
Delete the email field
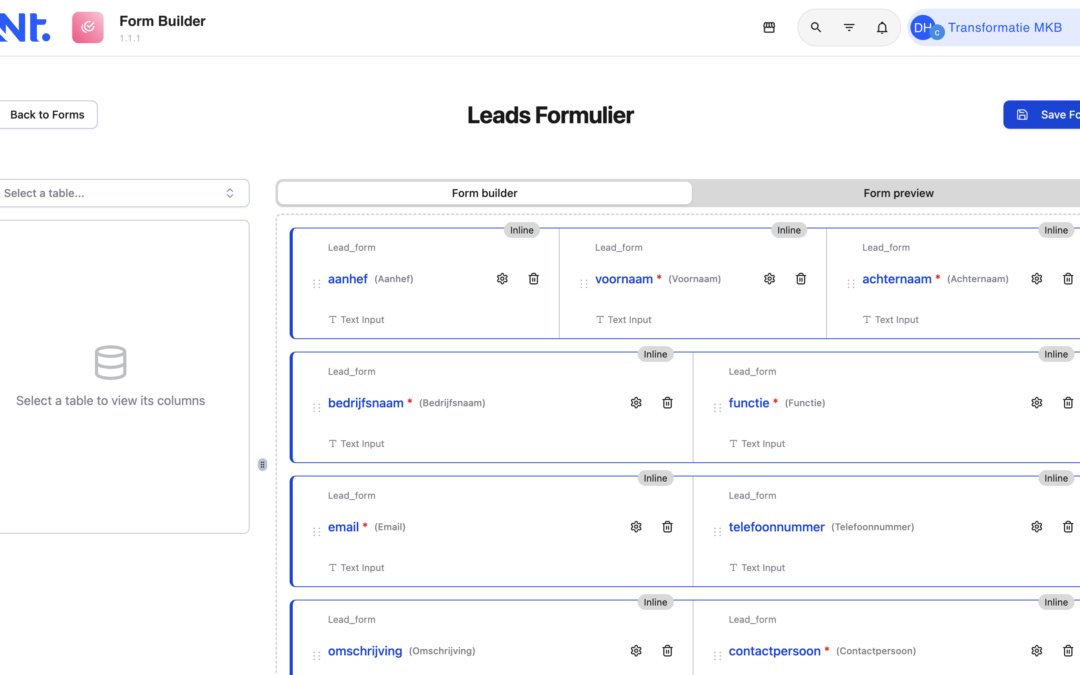(667, 527)
